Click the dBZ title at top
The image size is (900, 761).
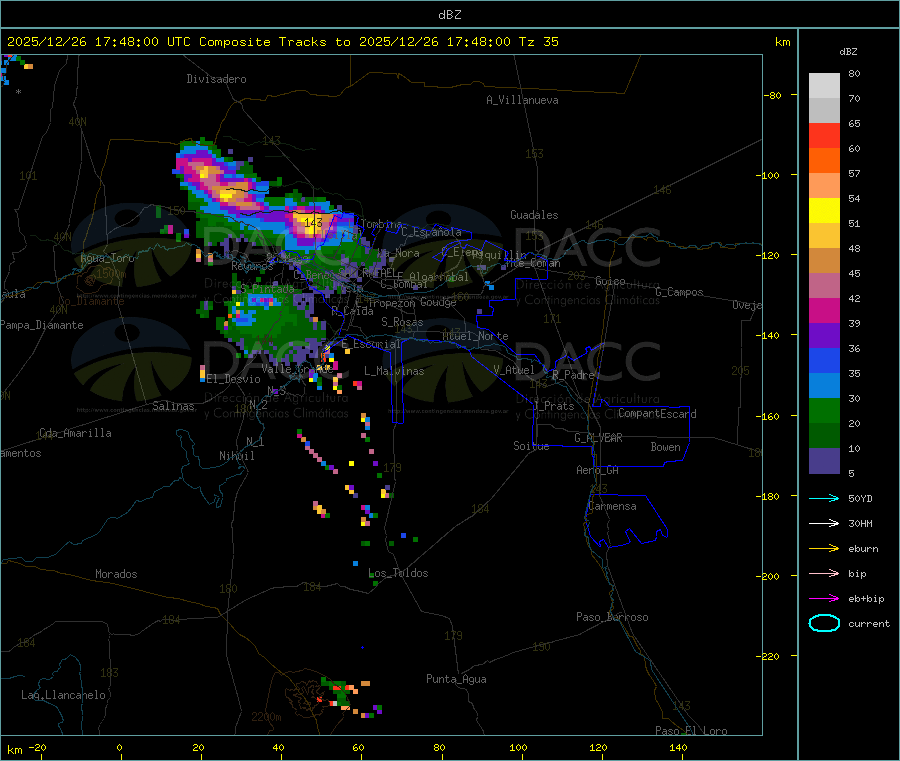tap(449, 15)
